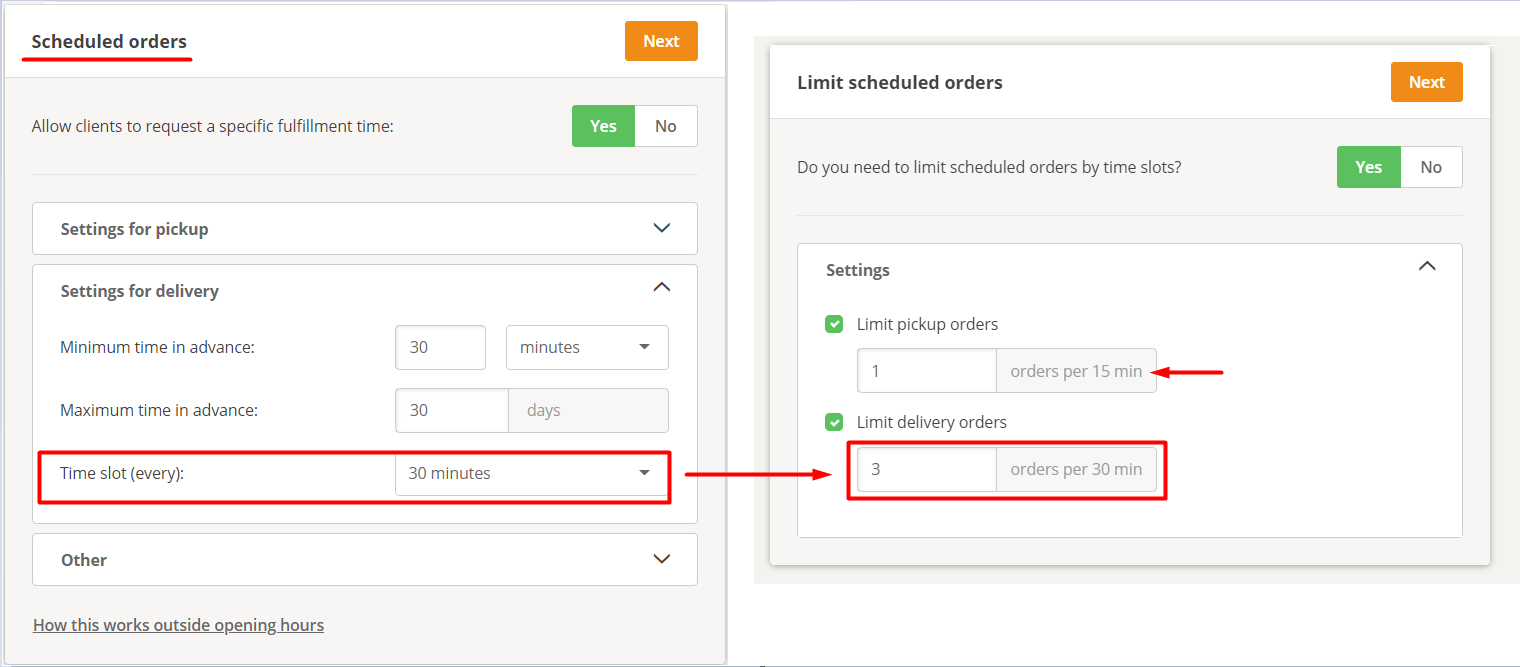Screen dimensions: 1520x667
Task: Click Next in Scheduled orders panel
Action: [x=661, y=41]
